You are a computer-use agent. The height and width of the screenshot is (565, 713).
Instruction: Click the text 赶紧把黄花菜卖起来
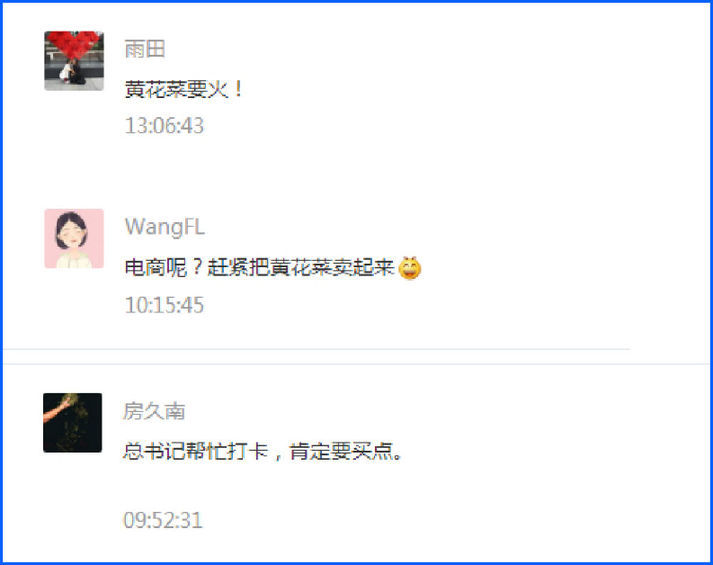click(x=301, y=267)
